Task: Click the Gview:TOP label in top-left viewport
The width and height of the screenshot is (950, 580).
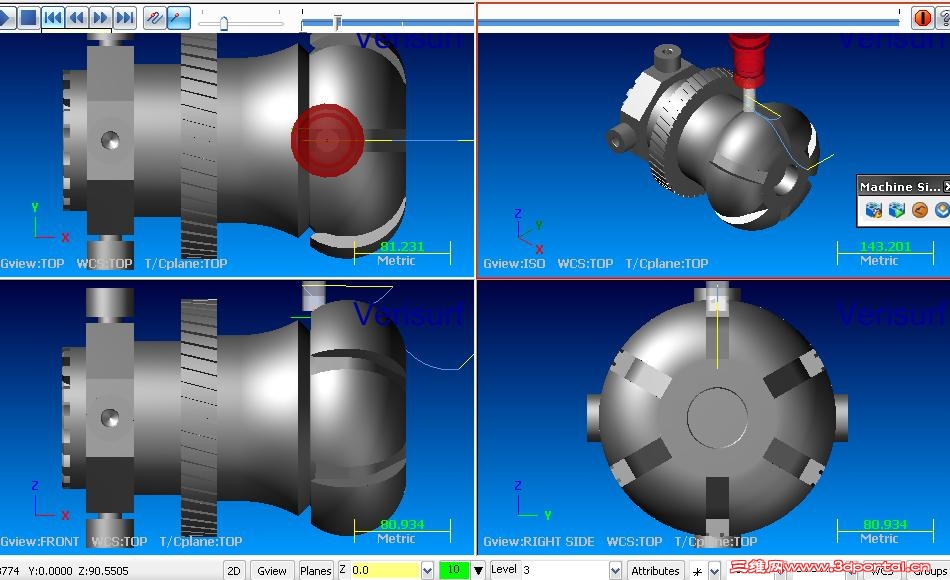Action: click(x=32, y=264)
